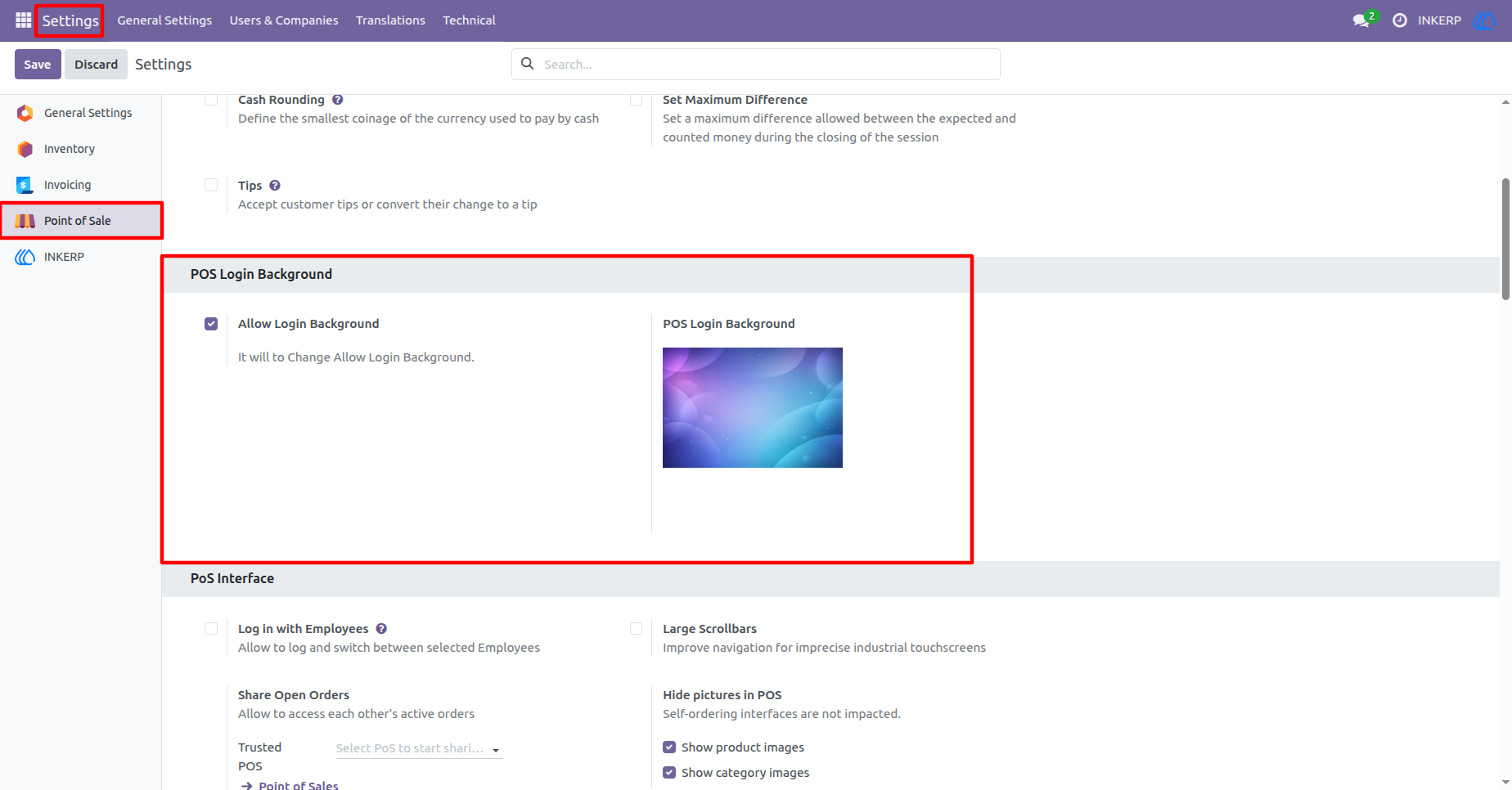Show help tooltip for Cash Rounding
The width and height of the screenshot is (1512, 790).
[338, 100]
